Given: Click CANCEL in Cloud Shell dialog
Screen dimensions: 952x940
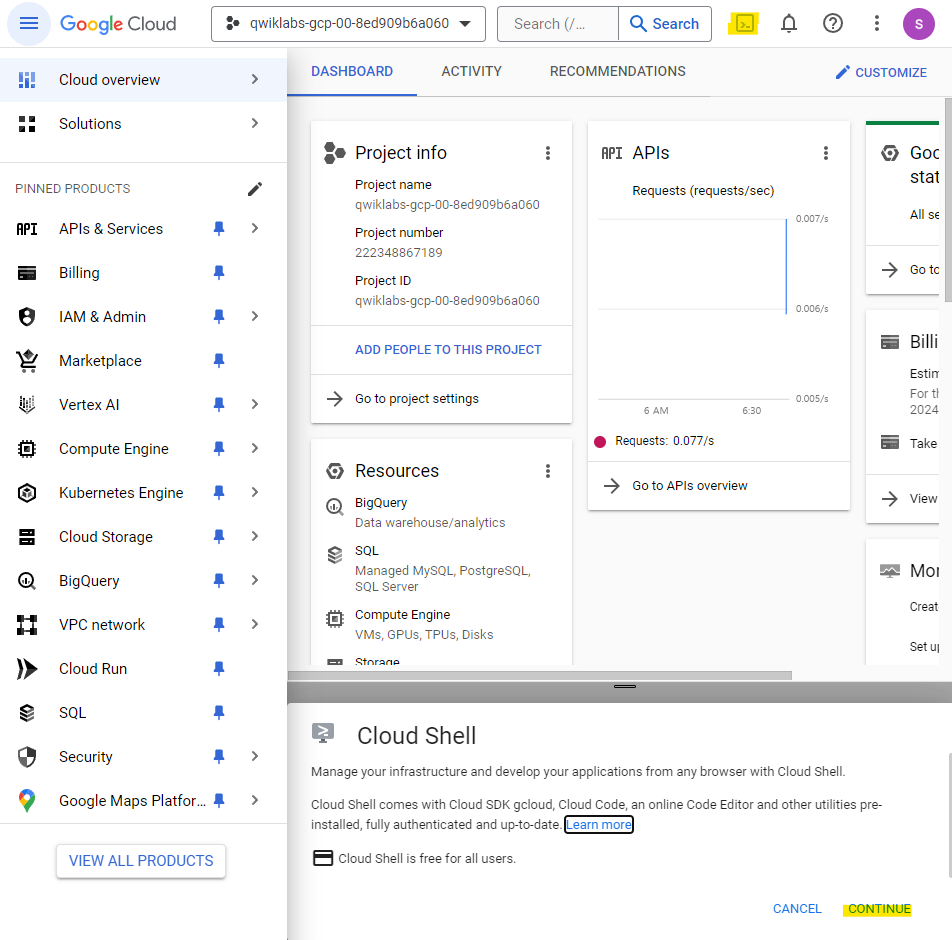Looking at the screenshot, I should pyautogui.click(x=797, y=909).
